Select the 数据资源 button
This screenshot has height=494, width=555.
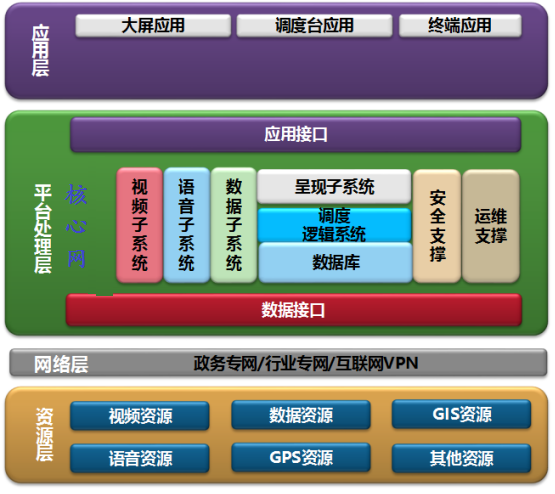[x=301, y=415]
